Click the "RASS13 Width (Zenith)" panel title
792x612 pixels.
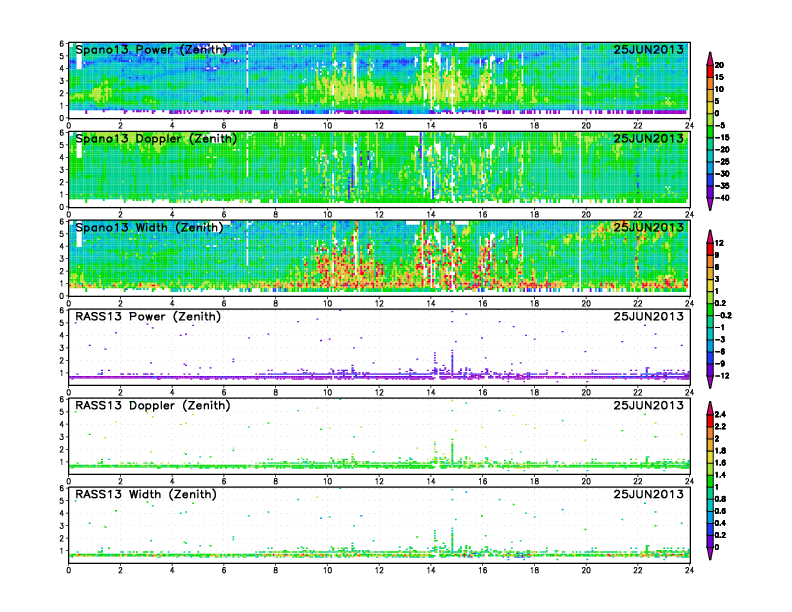(146, 494)
